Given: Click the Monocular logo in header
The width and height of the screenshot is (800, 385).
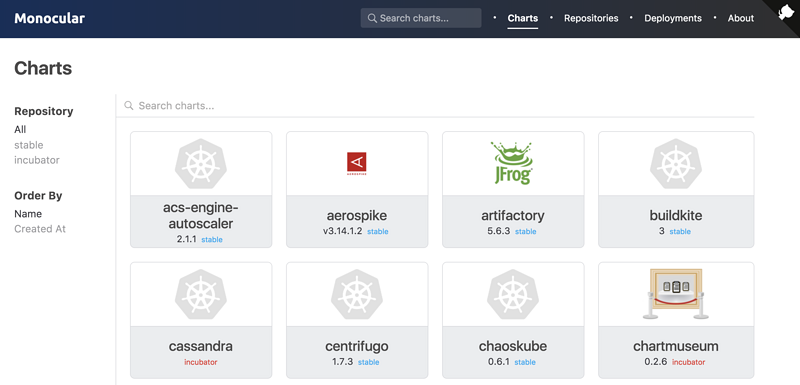Looking at the screenshot, I should (x=49, y=18).
